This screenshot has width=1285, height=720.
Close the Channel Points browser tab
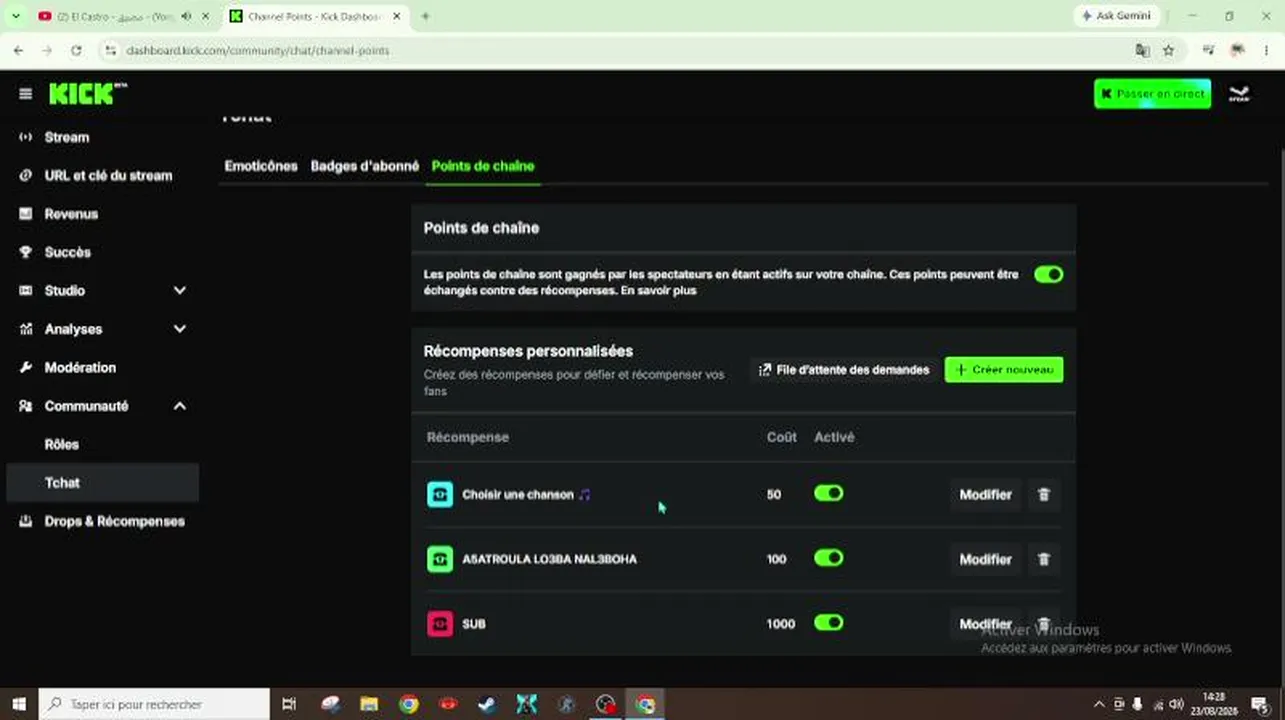point(397,16)
